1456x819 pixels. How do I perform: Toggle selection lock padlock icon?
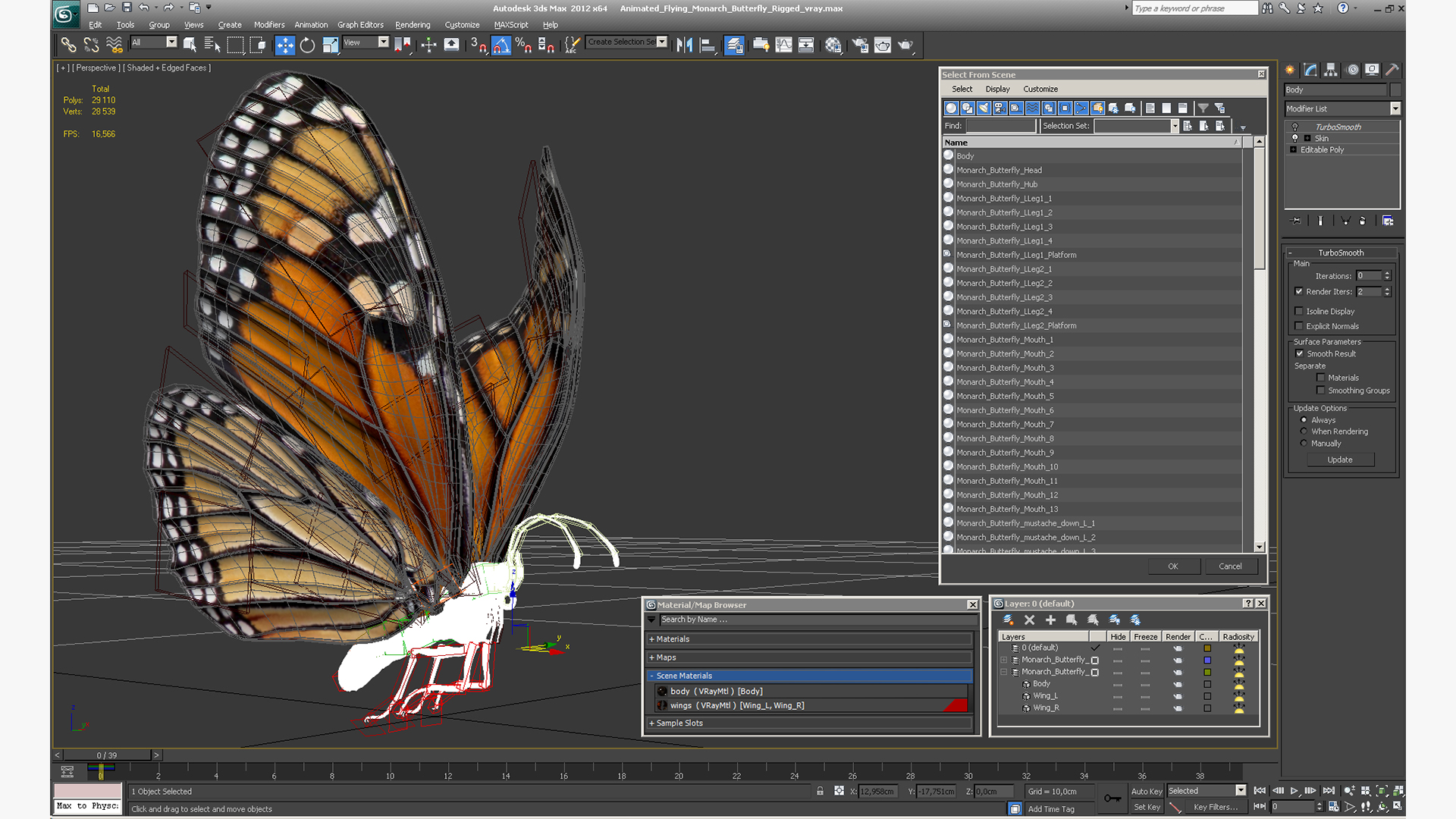pos(820,791)
